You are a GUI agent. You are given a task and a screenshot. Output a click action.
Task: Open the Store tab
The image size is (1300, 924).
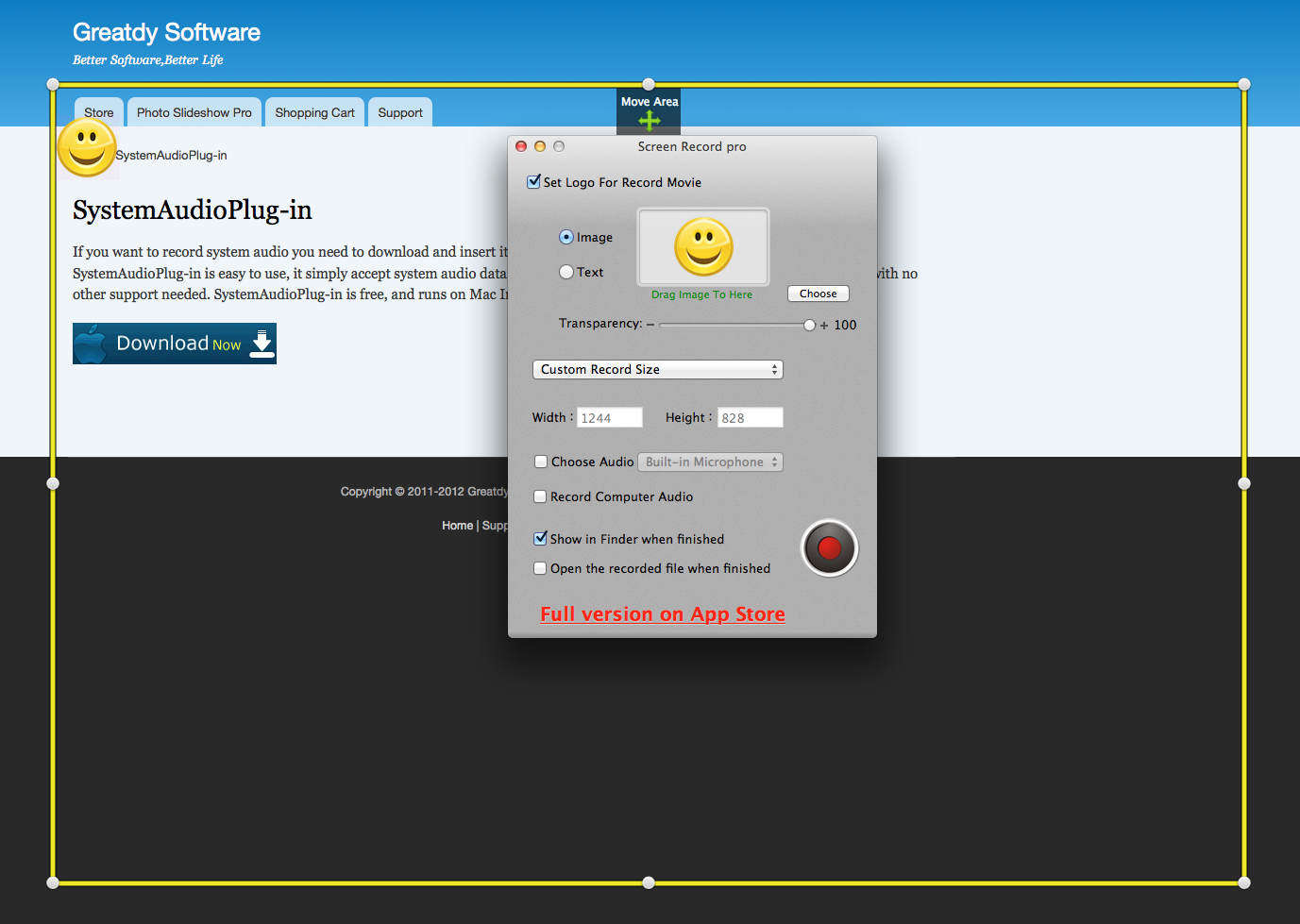point(99,112)
